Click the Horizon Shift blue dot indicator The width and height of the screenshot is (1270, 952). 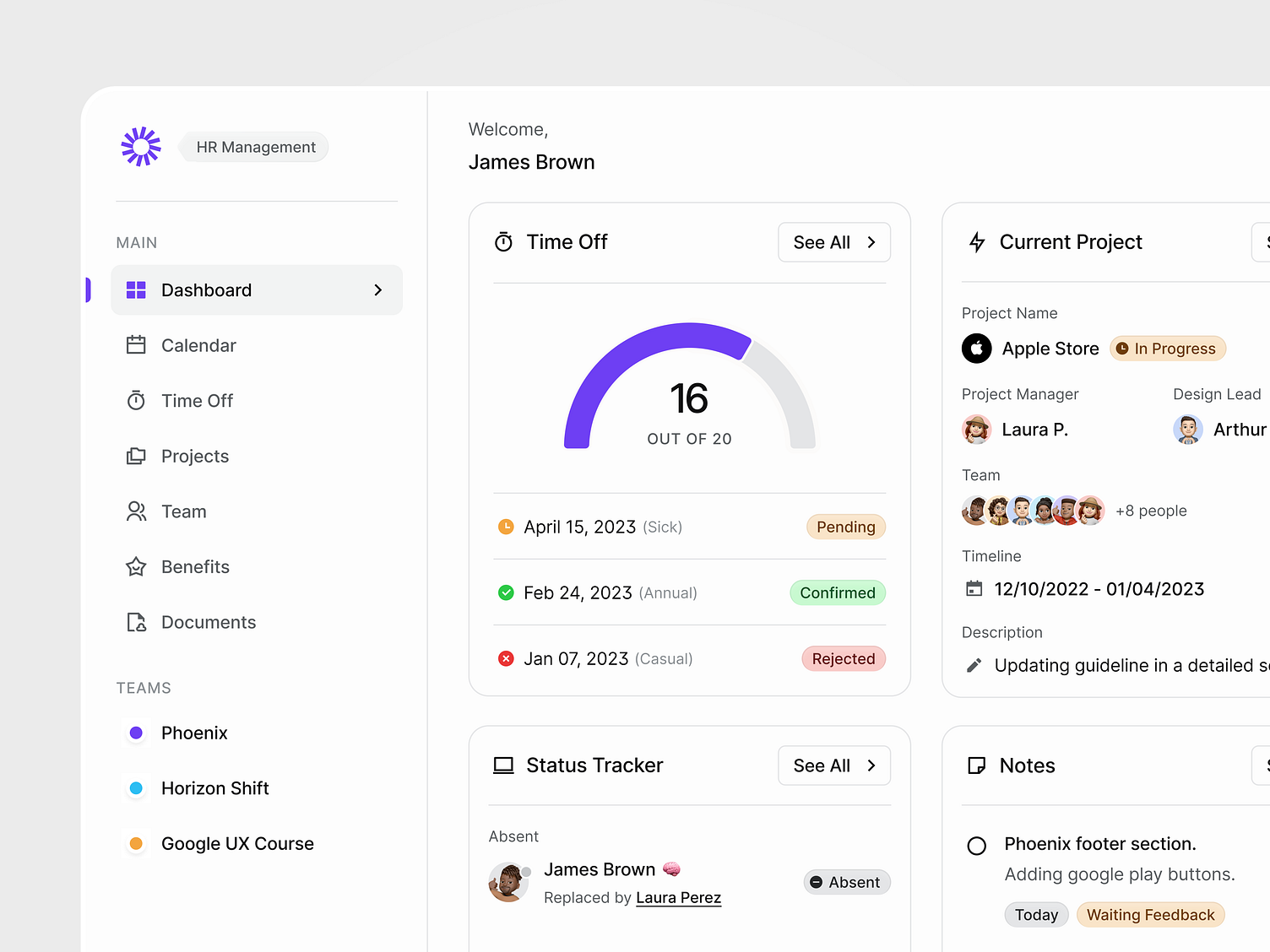(136, 787)
